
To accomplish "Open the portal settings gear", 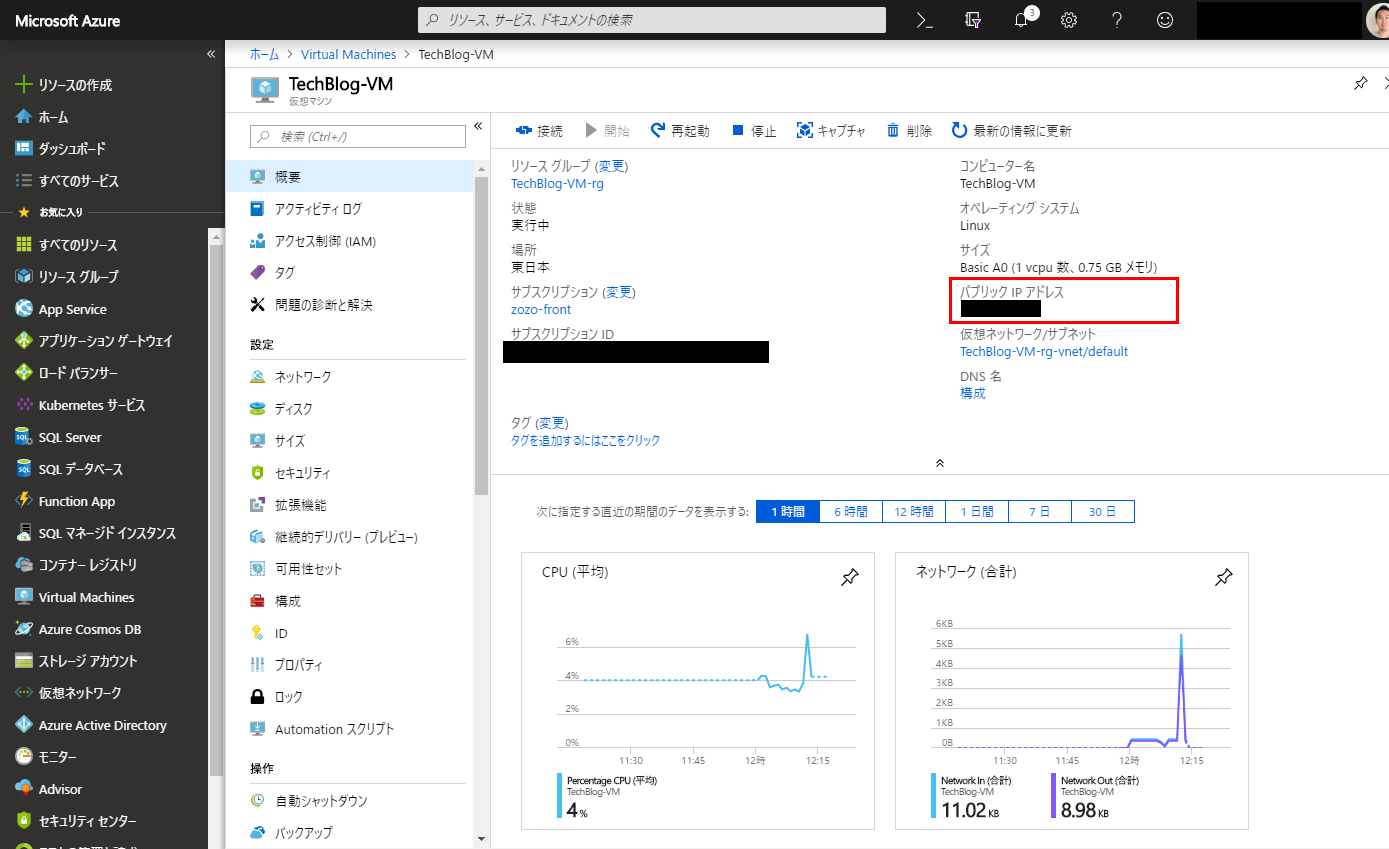I will click(x=1068, y=20).
